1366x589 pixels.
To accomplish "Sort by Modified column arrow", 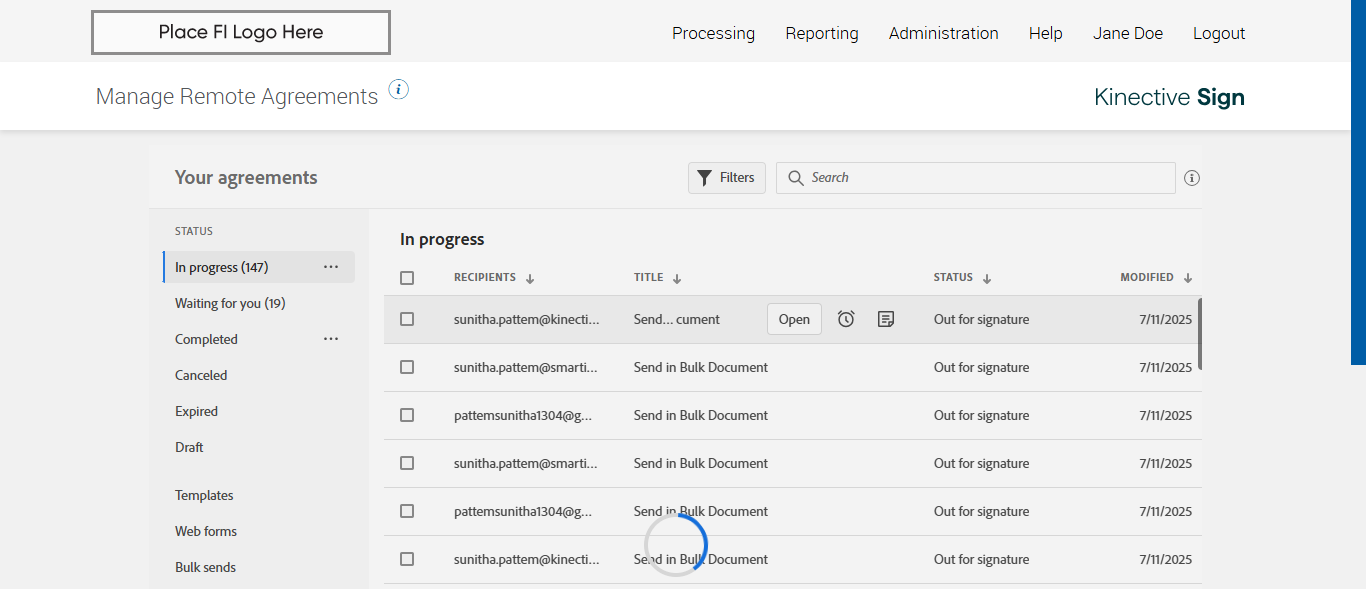I will pyautogui.click(x=1188, y=279).
